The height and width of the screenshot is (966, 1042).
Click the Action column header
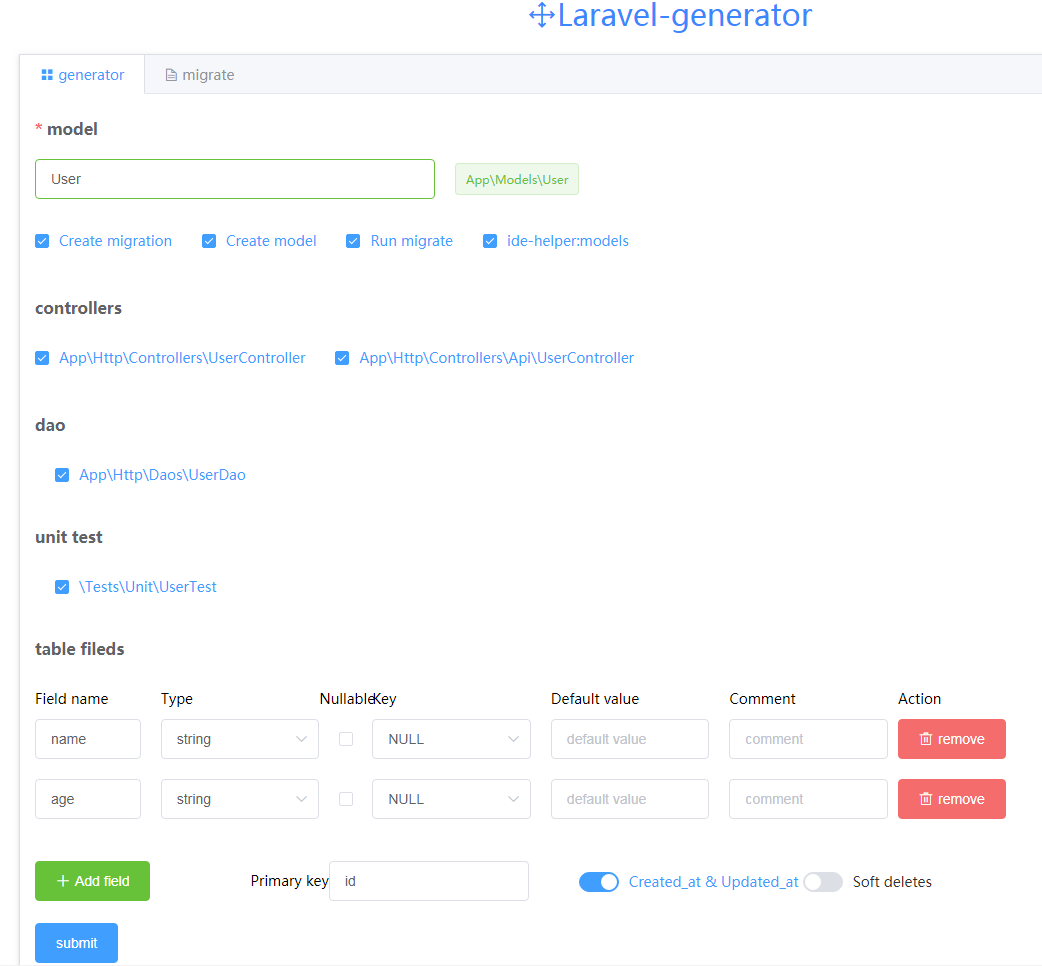coord(920,699)
